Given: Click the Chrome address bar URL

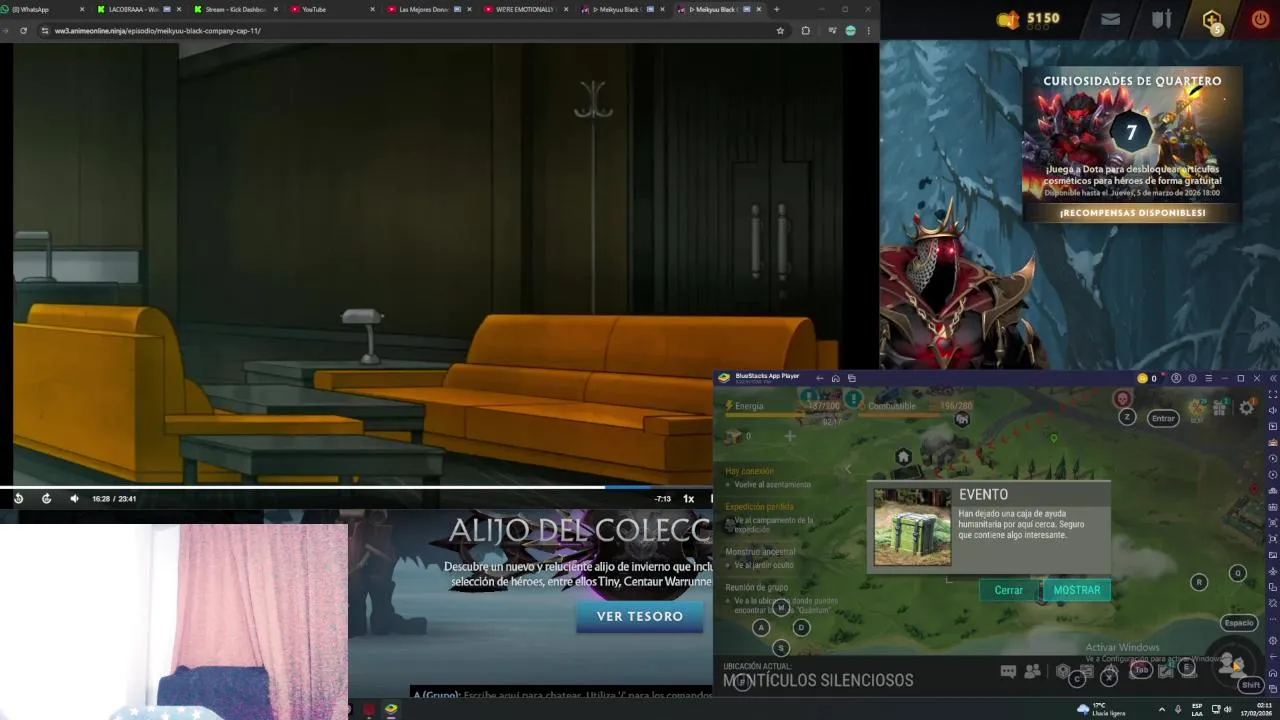Looking at the screenshot, I should click(157, 31).
